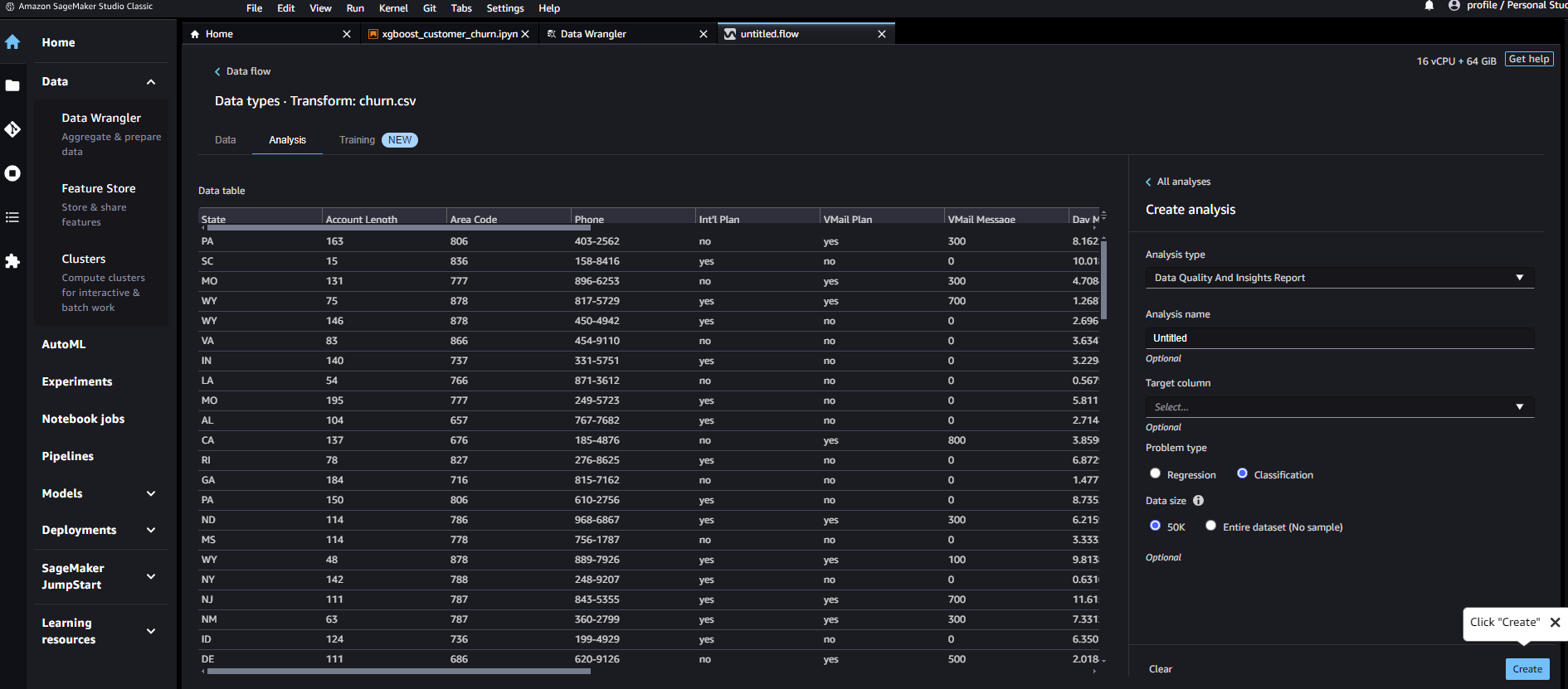Click phone cell 403-2562
The width and height of the screenshot is (1568, 689).
(597, 241)
